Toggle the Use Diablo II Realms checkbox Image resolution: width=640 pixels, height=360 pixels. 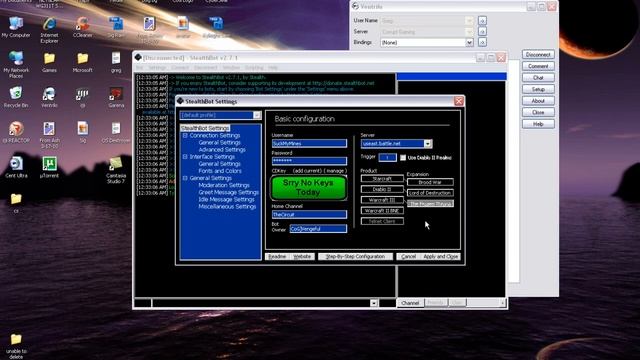403,158
